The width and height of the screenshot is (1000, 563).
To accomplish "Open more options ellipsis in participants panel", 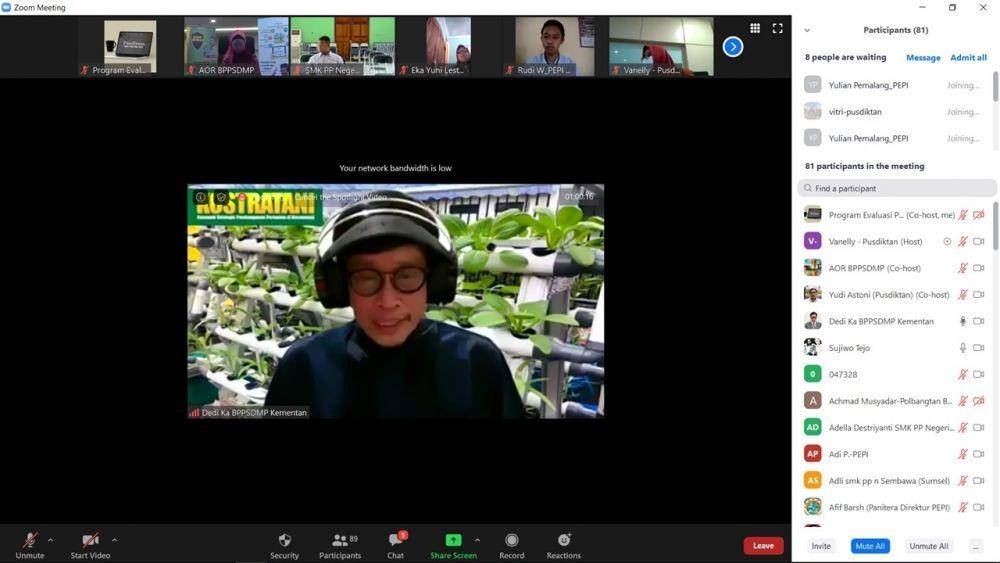I will coord(976,546).
